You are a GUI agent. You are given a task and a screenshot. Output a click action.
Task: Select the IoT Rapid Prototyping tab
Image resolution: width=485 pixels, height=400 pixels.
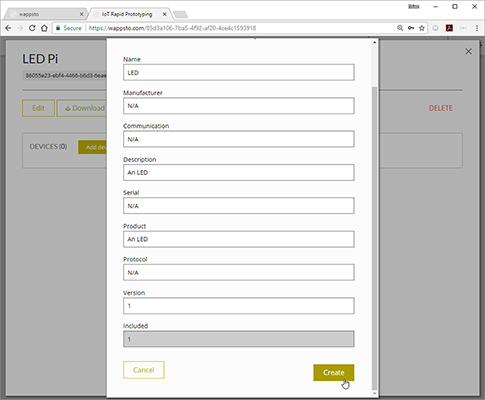pyautogui.click(x=130, y=14)
